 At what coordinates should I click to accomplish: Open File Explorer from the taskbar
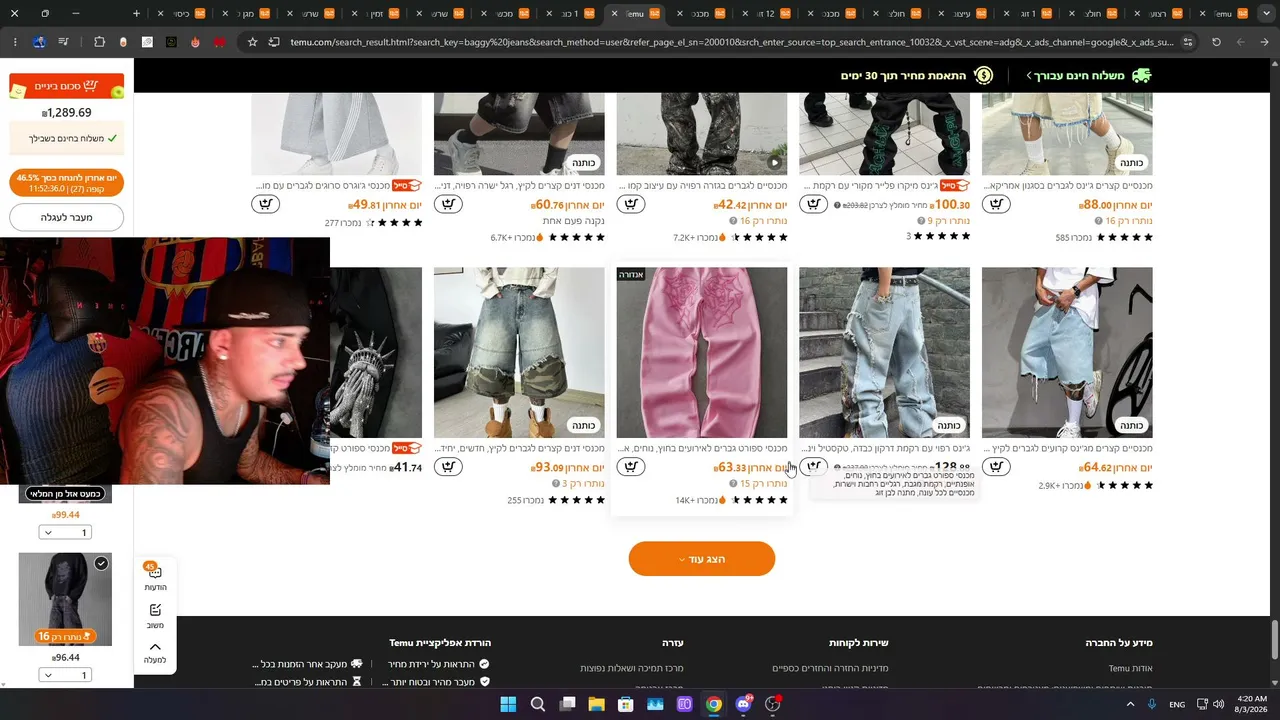coord(596,704)
